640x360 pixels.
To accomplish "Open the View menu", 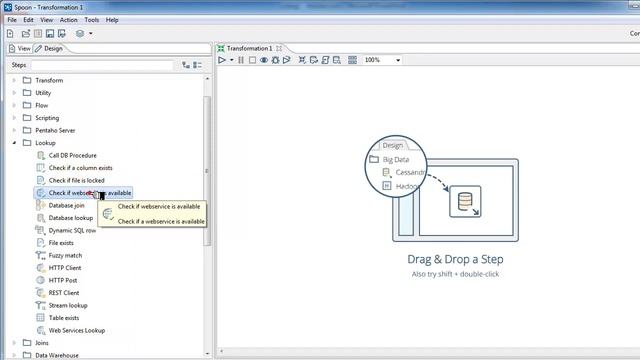I will coord(47,20).
